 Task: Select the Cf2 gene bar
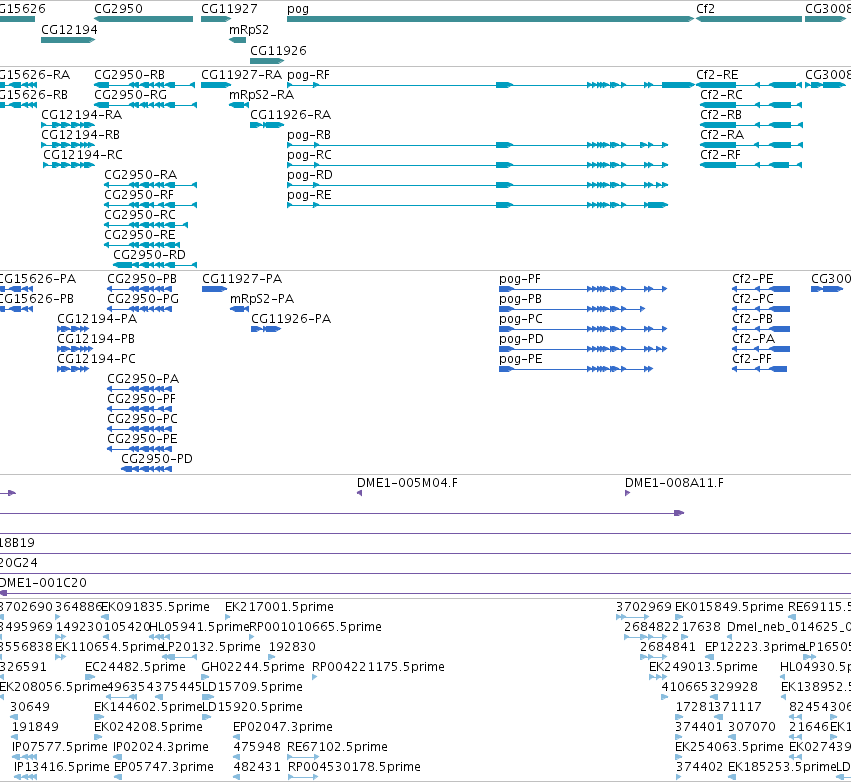(749, 19)
